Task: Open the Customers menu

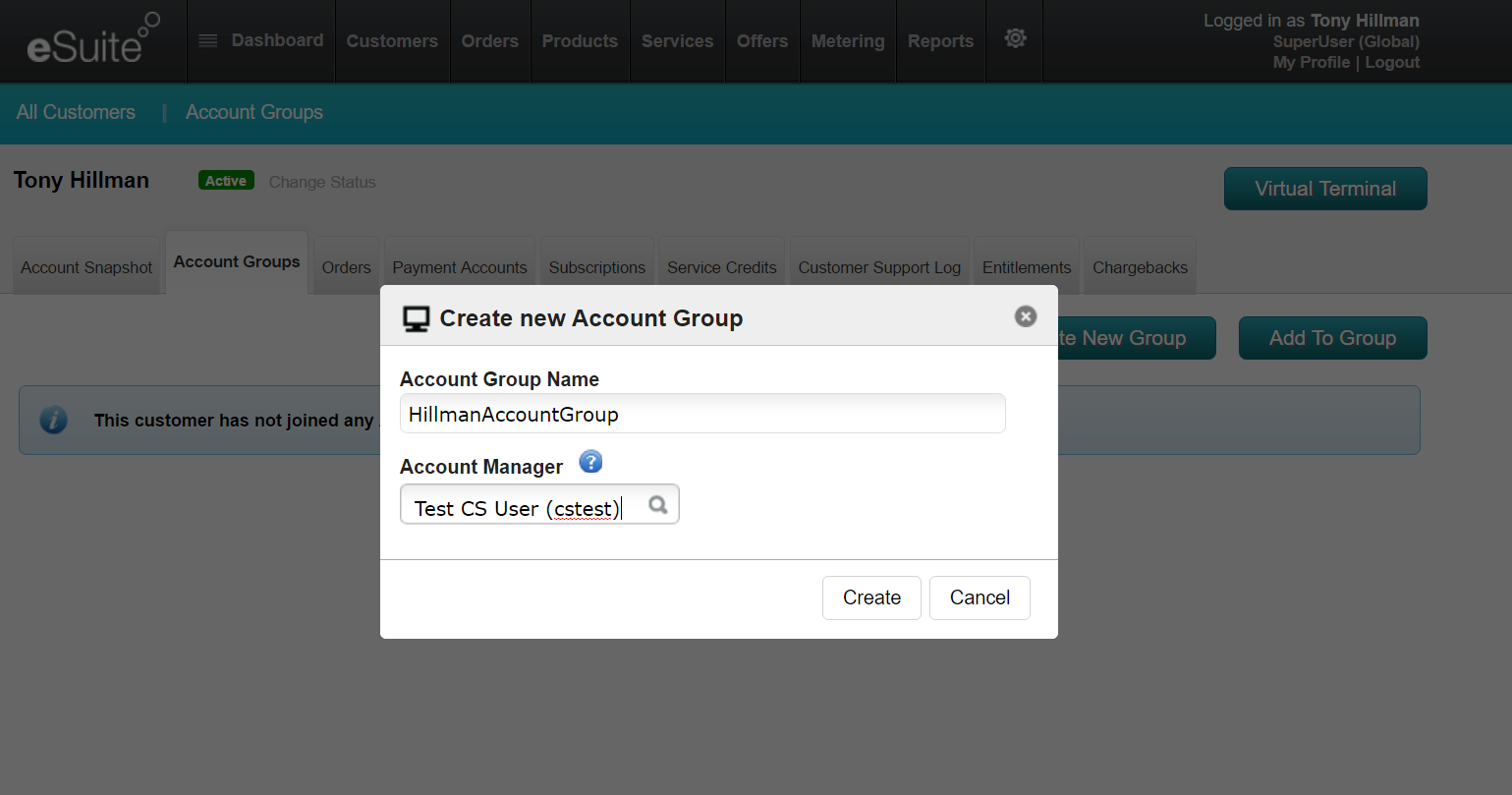Action: [x=392, y=41]
